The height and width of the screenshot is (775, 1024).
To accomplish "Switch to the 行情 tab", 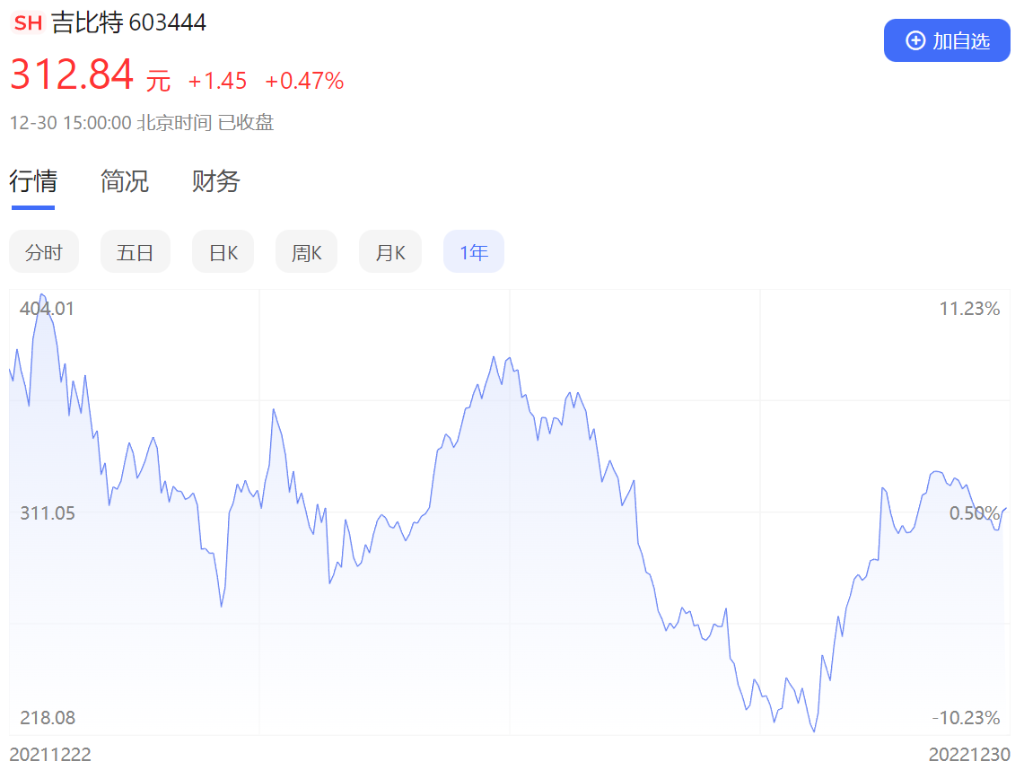I will (33, 182).
